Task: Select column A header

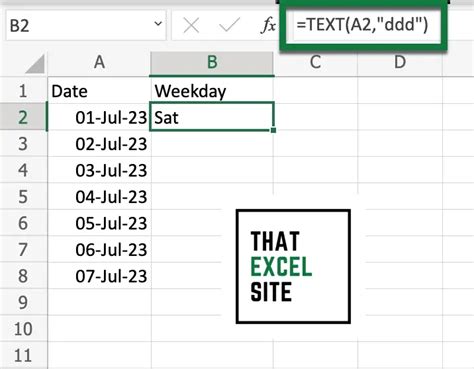Action: pos(99,62)
